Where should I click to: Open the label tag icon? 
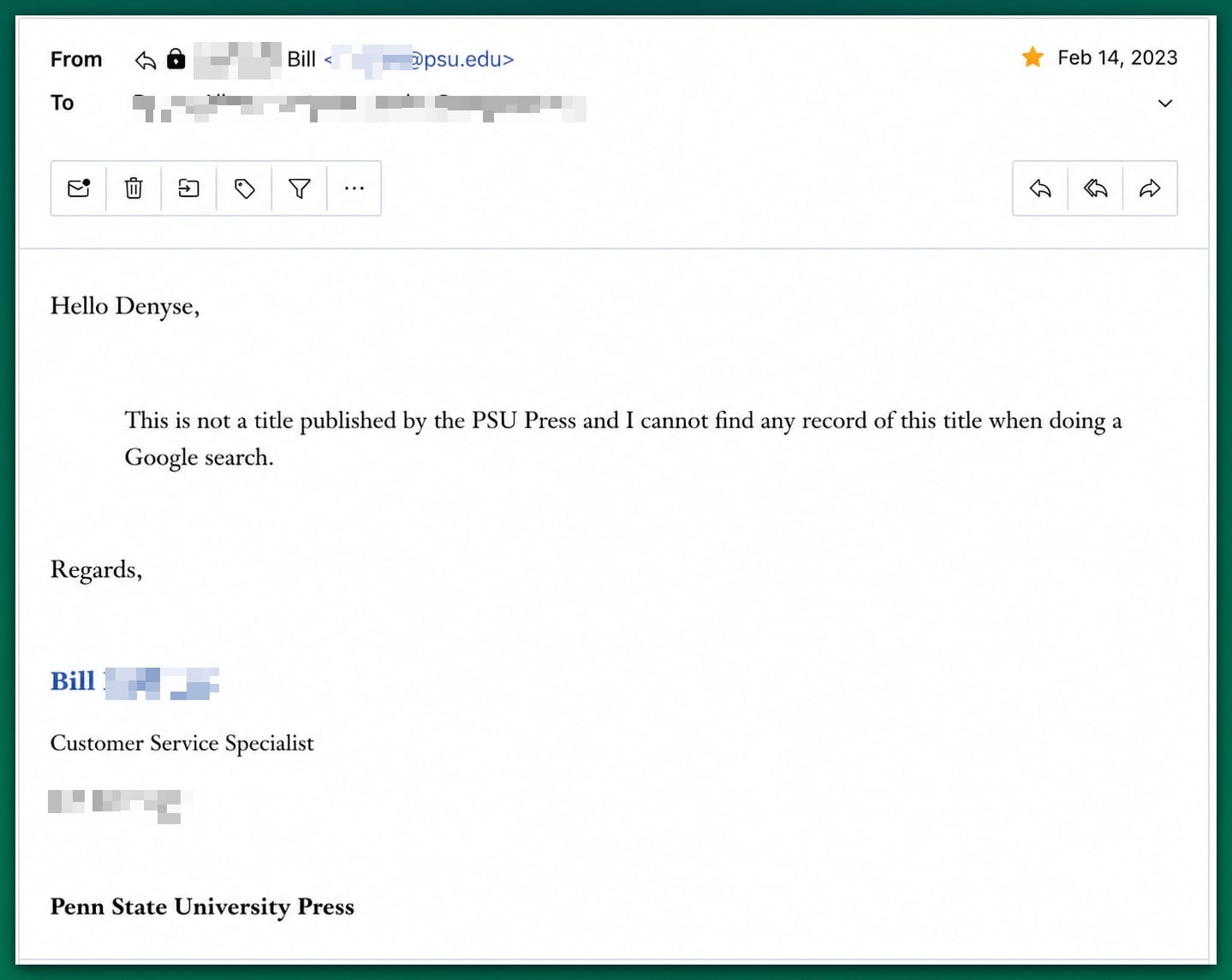point(244,188)
